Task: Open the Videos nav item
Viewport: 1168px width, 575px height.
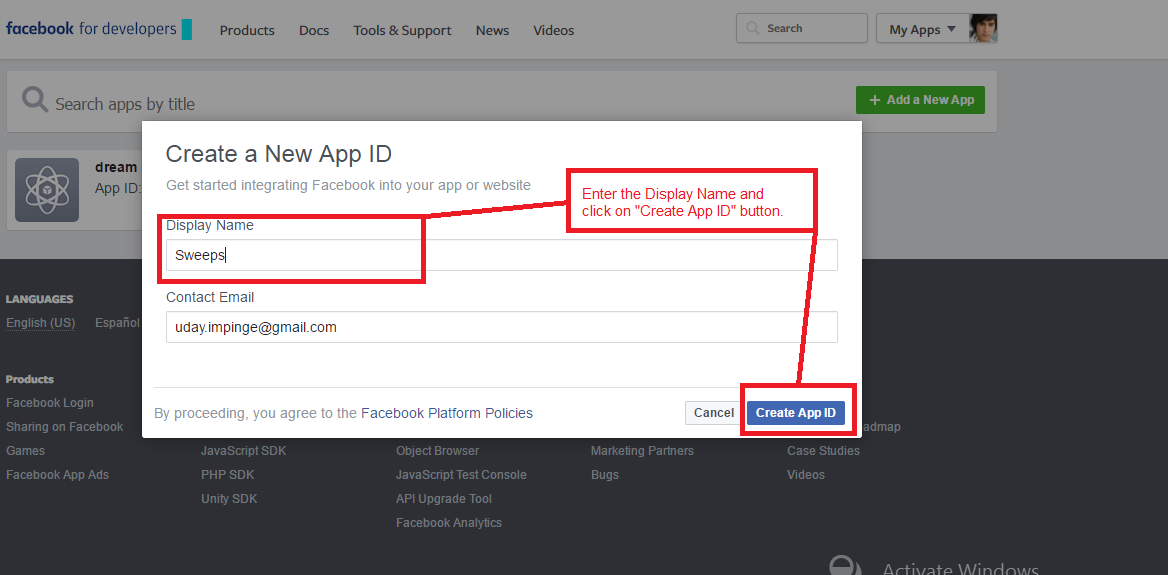Action: click(553, 31)
